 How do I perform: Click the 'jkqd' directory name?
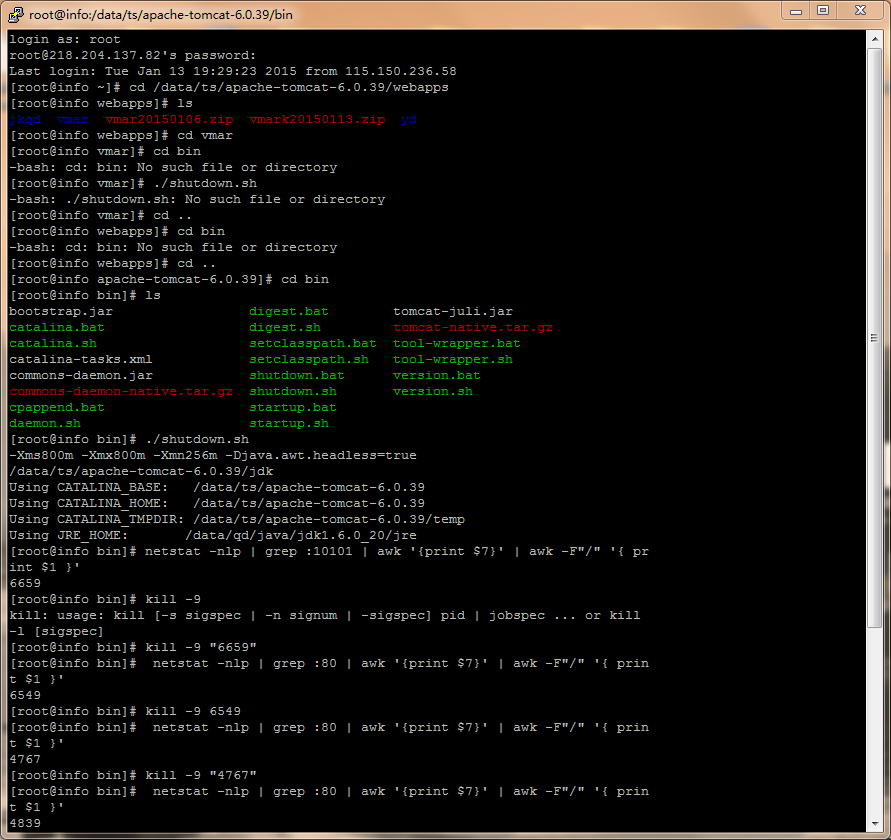click(x=25, y=119)
